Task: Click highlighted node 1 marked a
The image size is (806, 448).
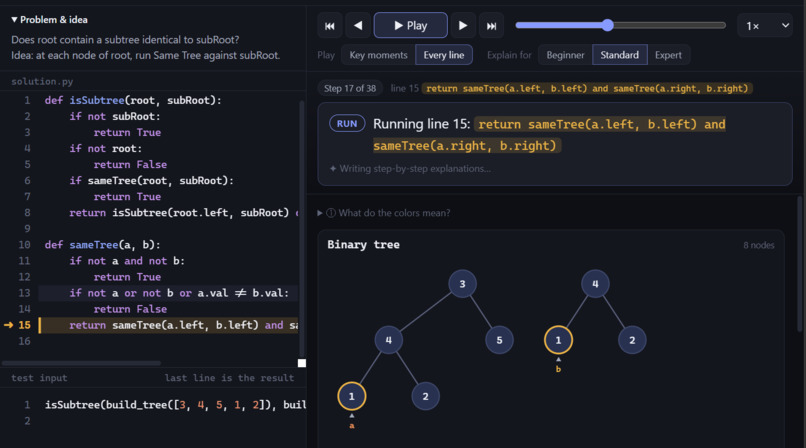Action: tap(352, 396)
